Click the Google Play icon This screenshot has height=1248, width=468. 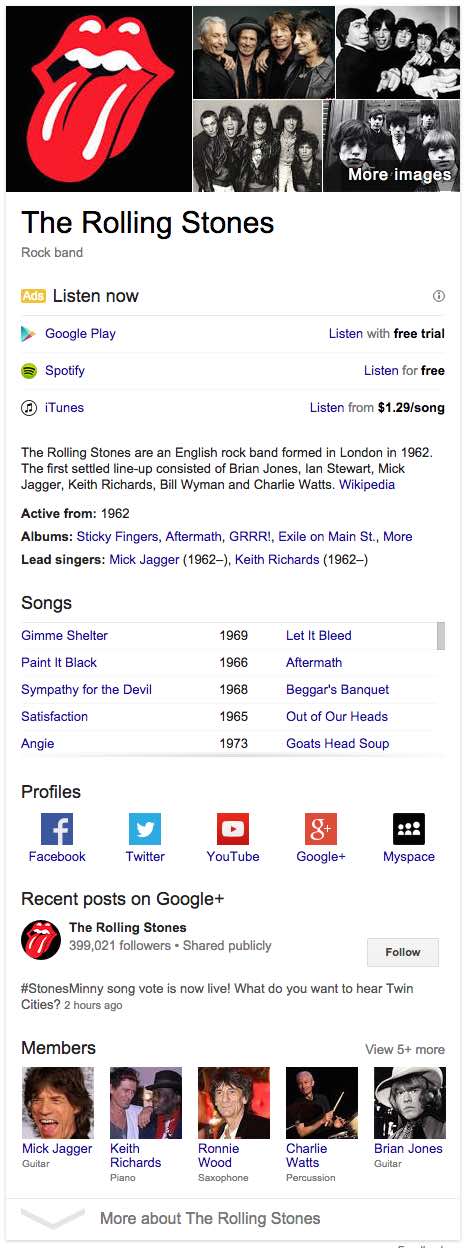tap(29, 334)
